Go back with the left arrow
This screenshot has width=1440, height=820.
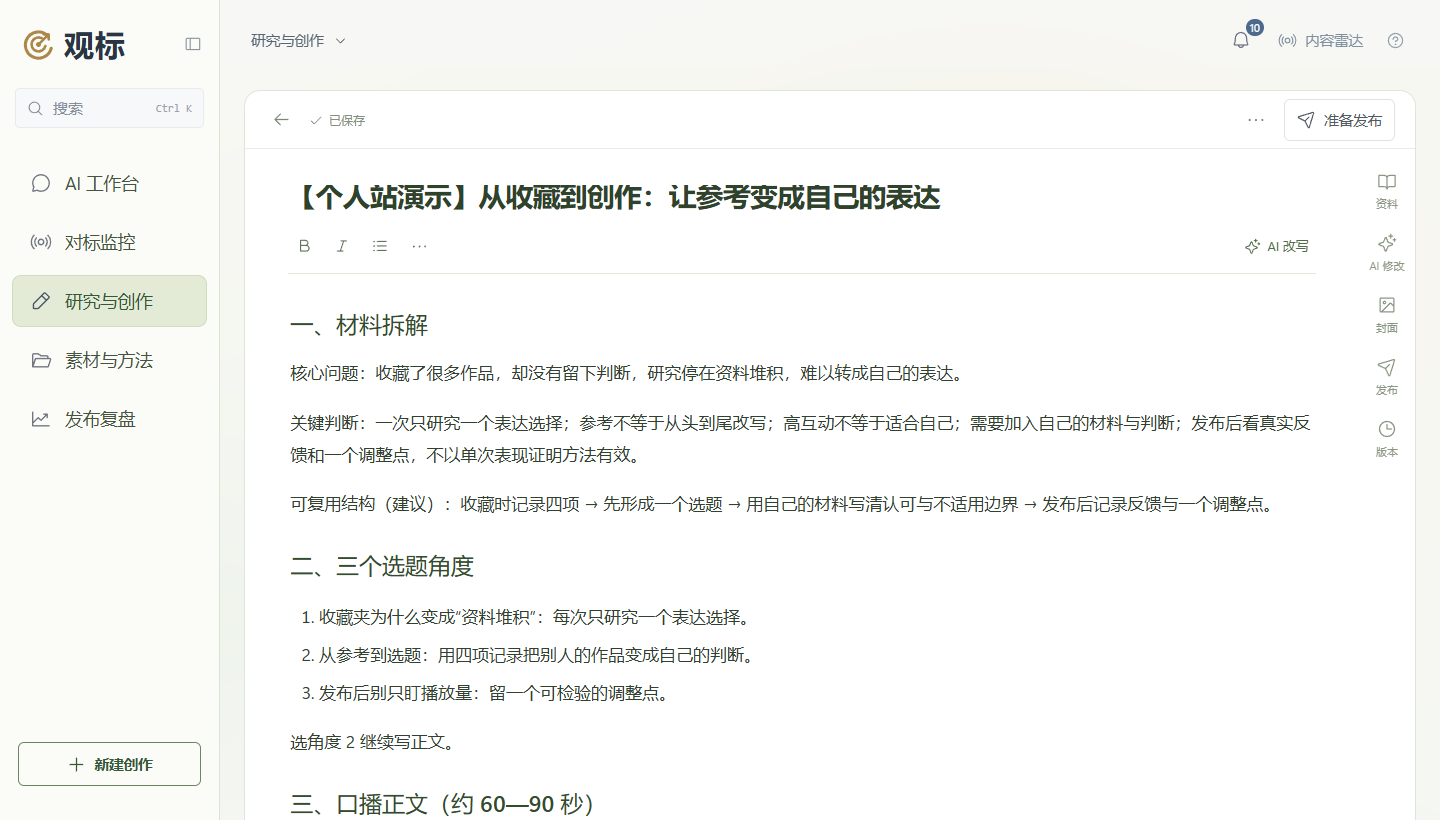tap(281, 120)
